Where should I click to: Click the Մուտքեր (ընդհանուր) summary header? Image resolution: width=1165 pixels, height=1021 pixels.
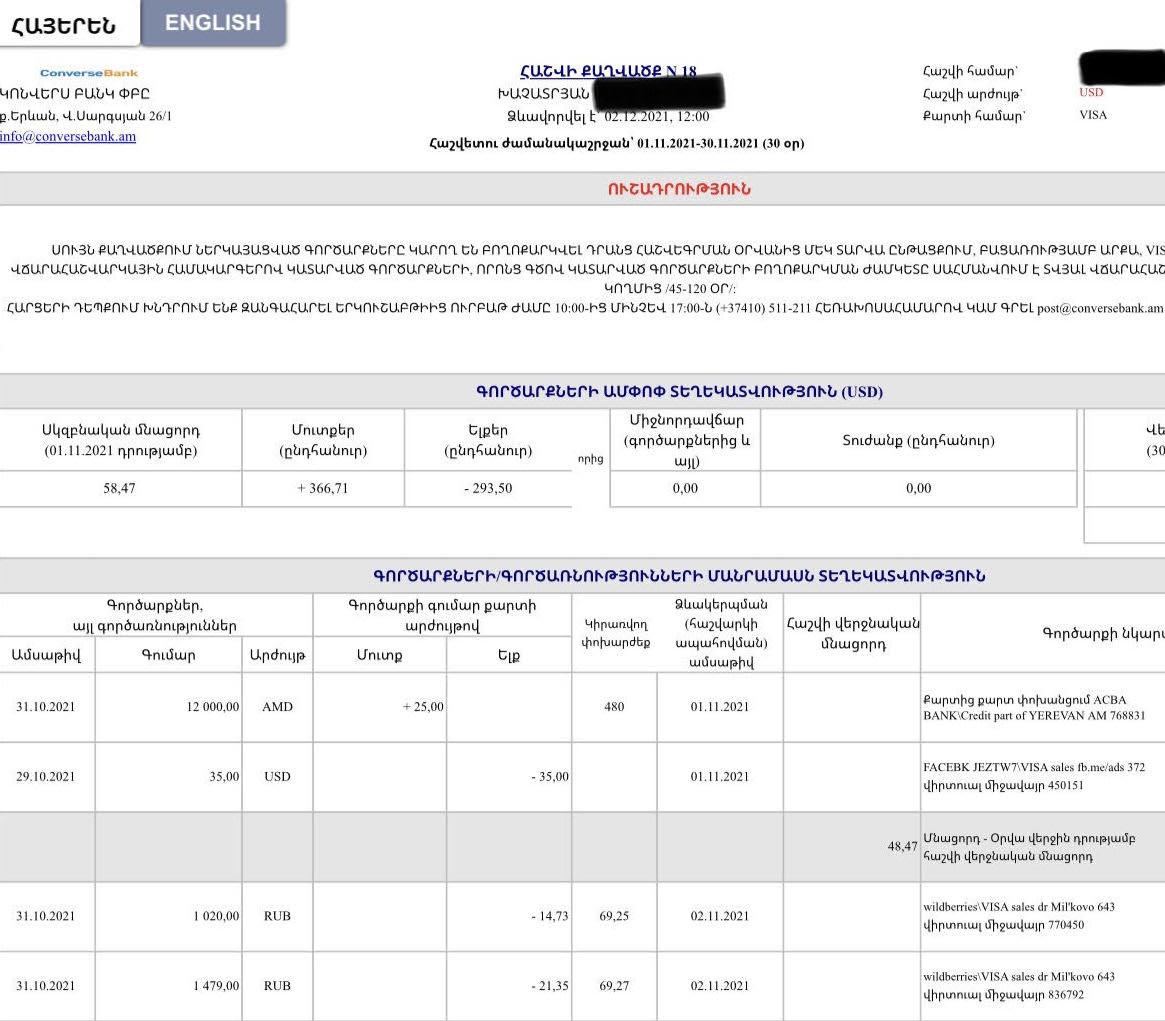click(323, 440)
